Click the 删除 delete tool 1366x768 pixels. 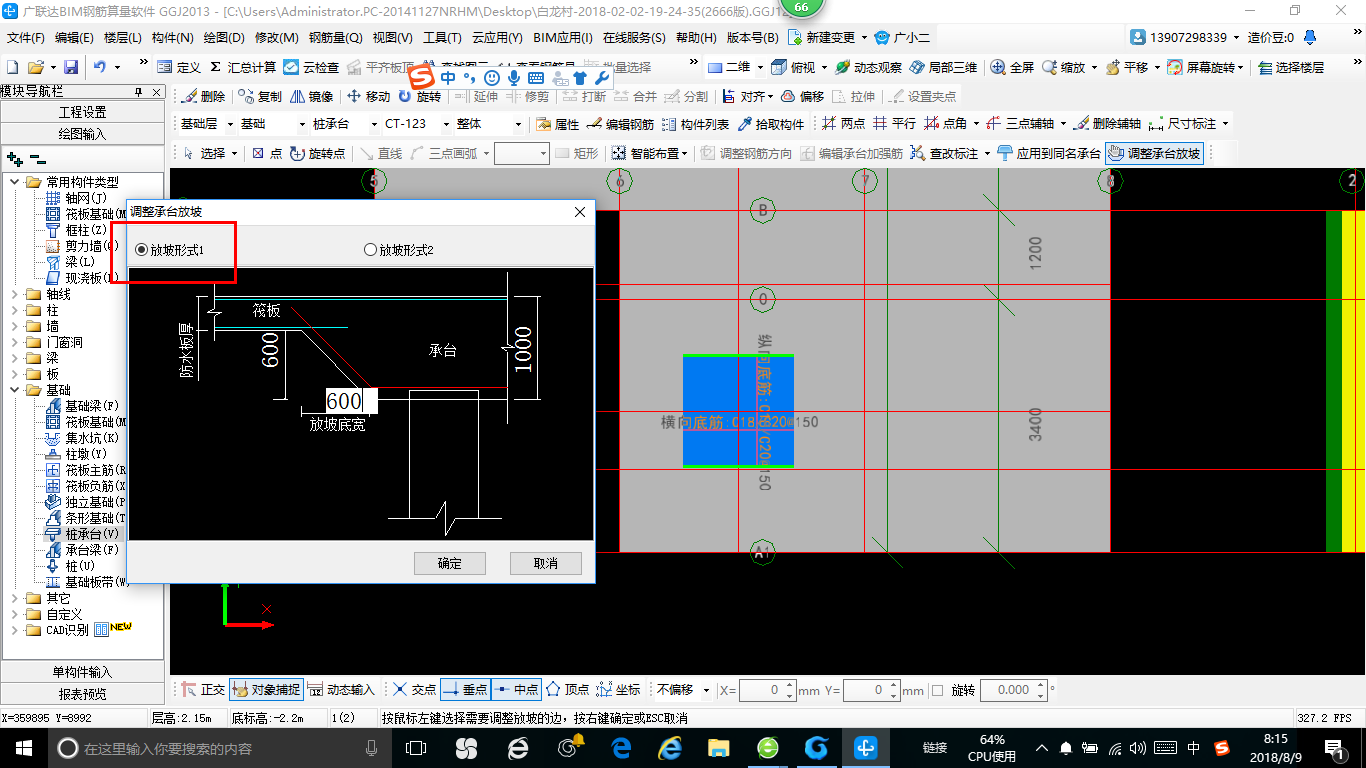pyautogui.click(x=203, y=97)
